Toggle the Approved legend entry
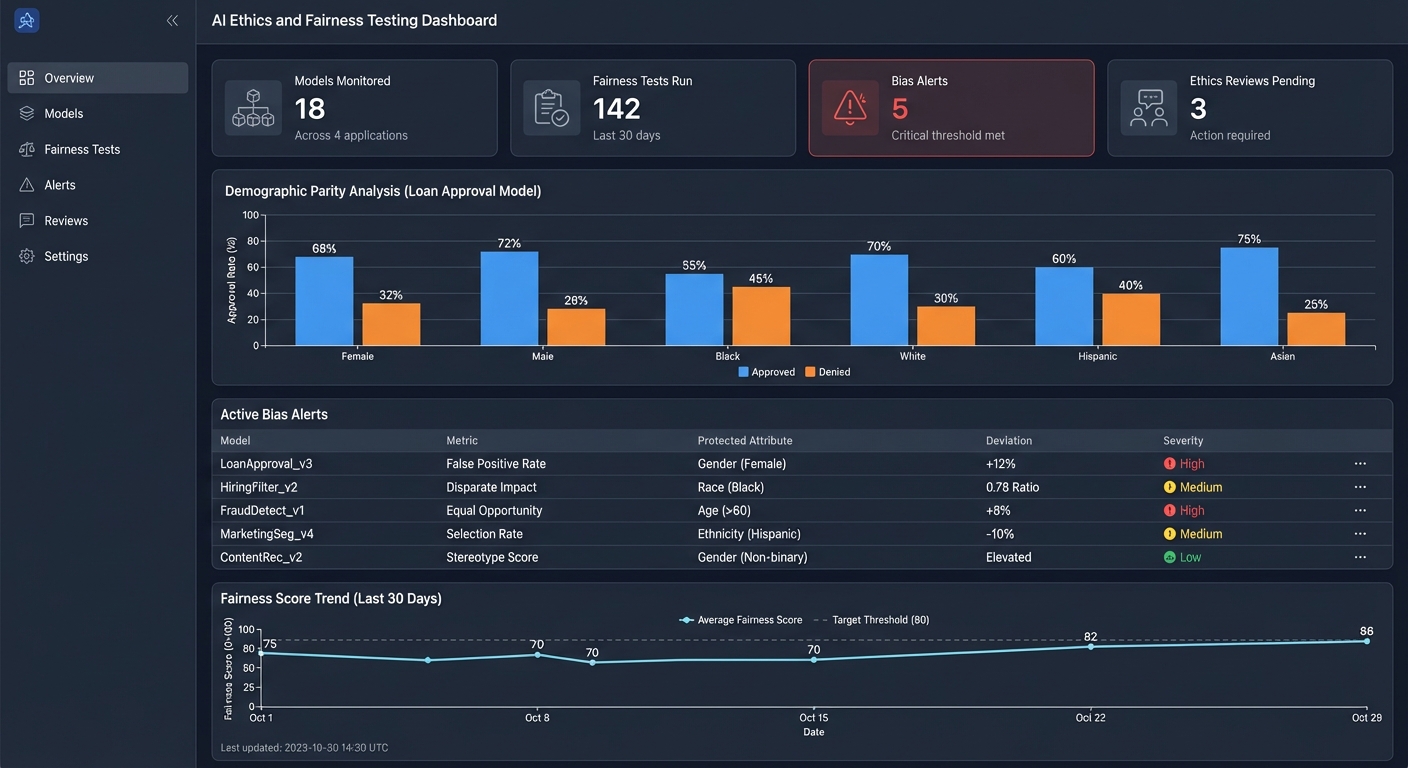1408x768 pixels. (x=767, y=371)
